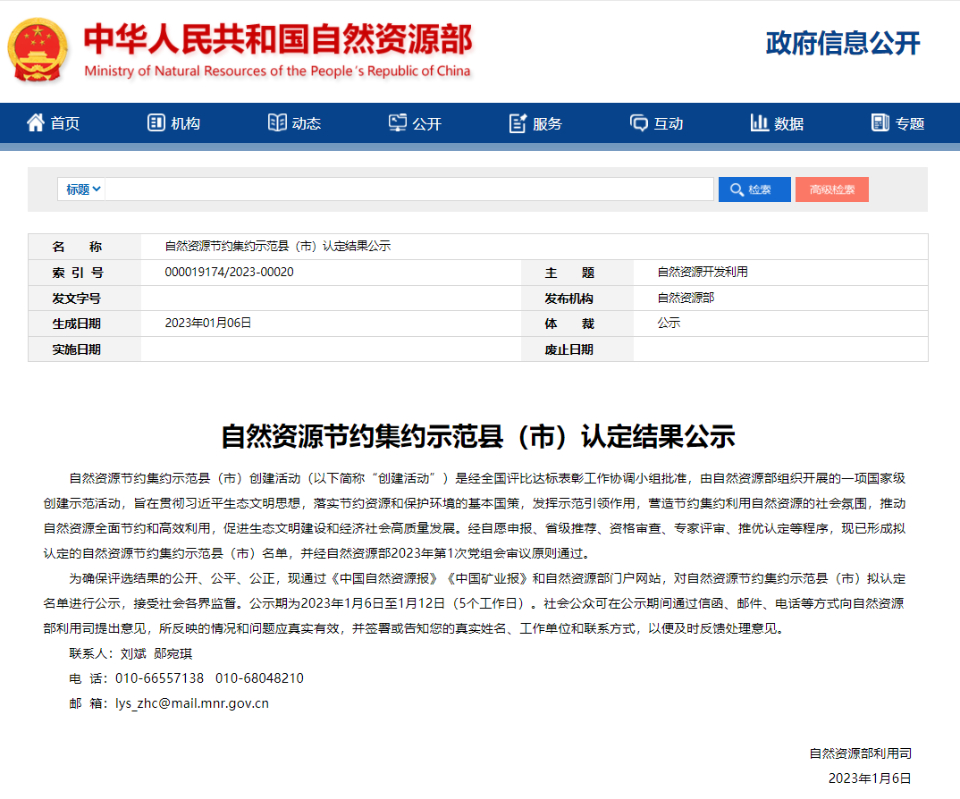
Task: Click the 专题 special topics icon
Action: 880,123
